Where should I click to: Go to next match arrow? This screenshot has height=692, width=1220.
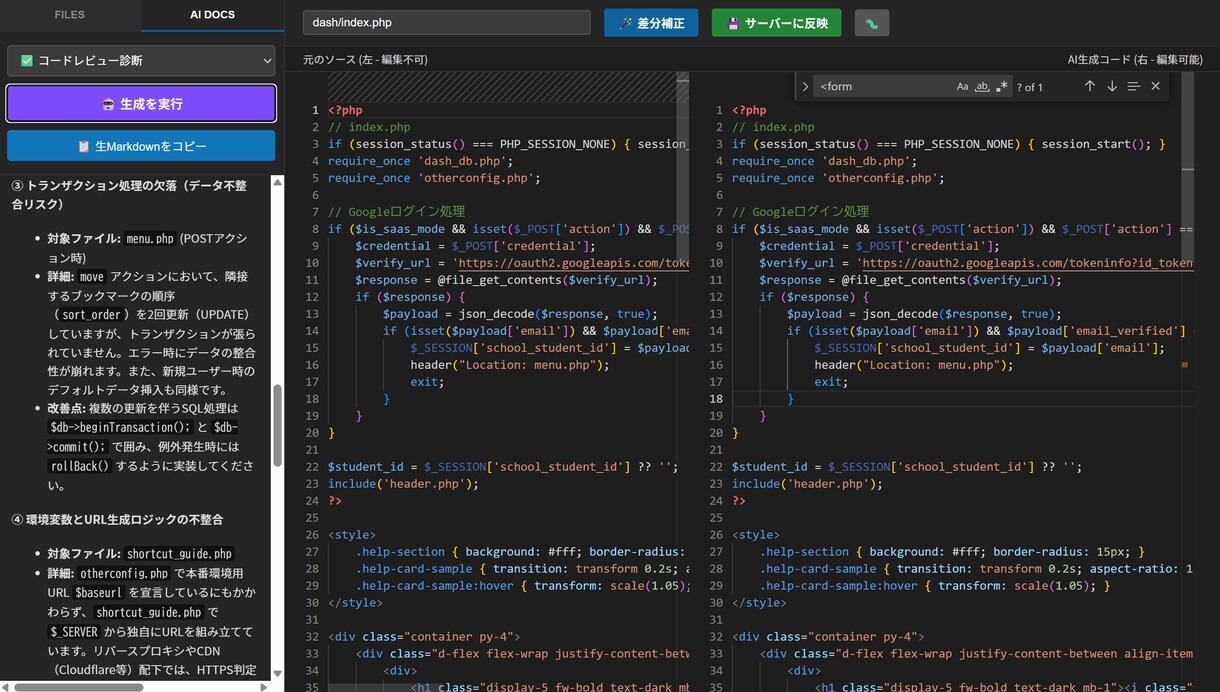(1112, 87)
